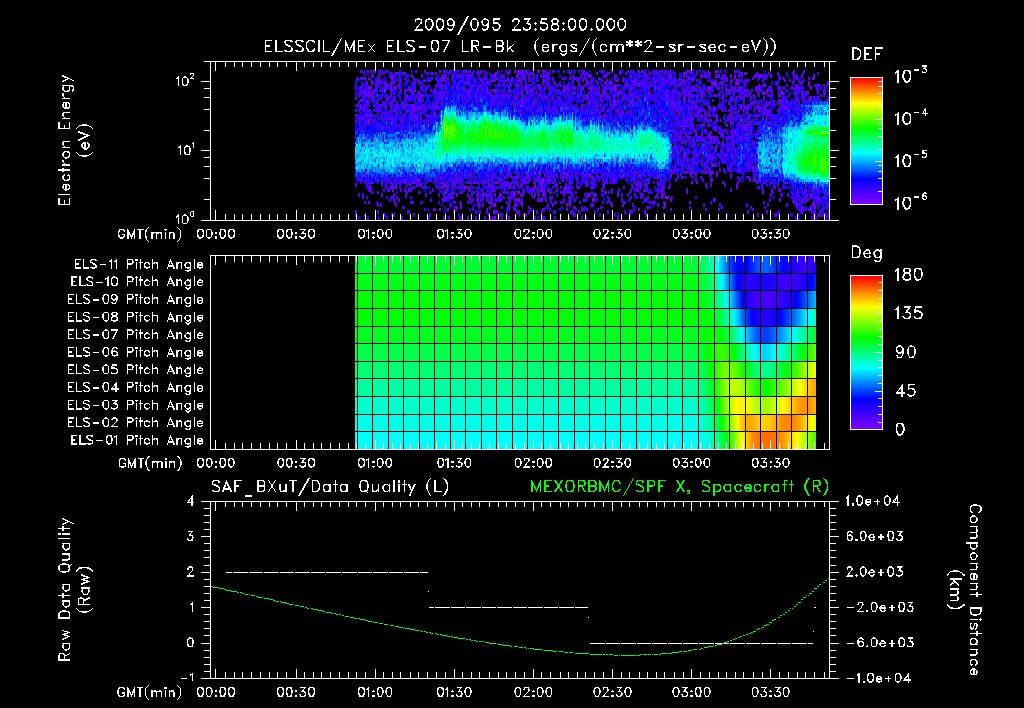Click ELS-02 Pitch Angle row label

coord(135,423)
